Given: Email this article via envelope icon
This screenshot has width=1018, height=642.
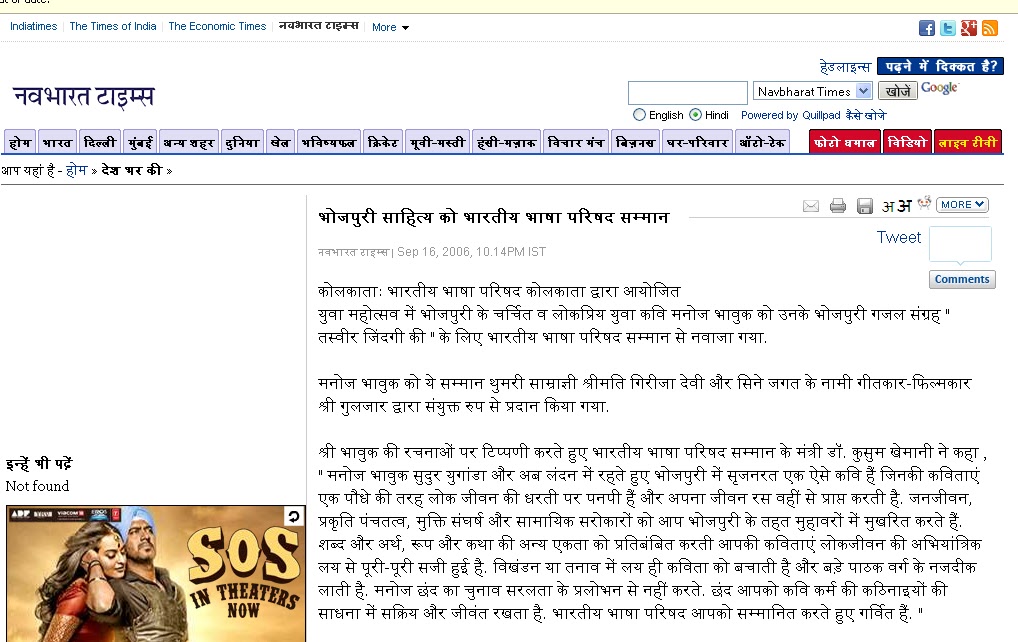Looking at the screenshot, I should (x=811, y=206).
